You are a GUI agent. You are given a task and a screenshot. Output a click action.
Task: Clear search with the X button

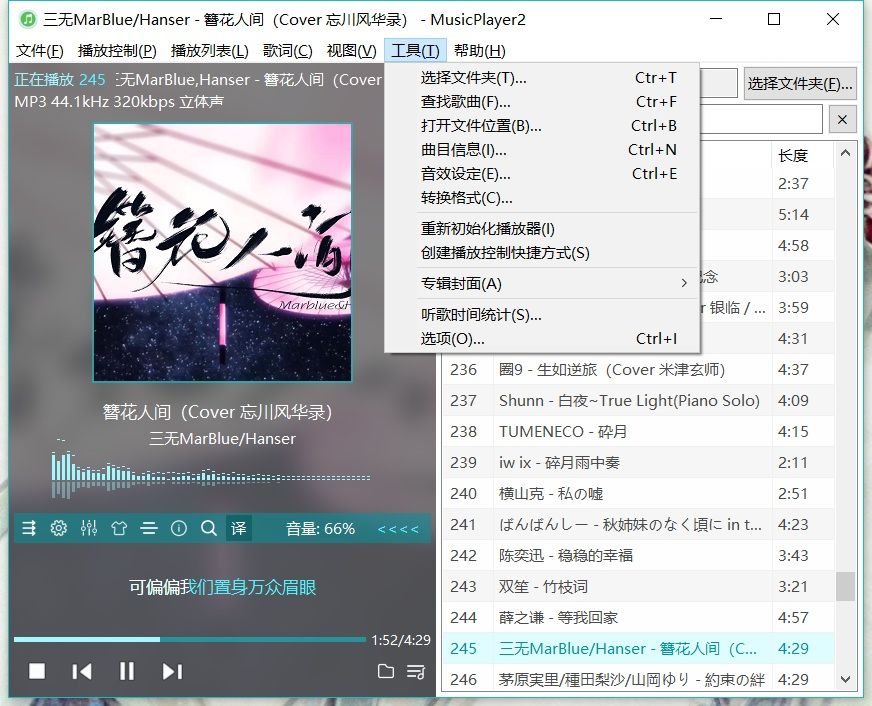pyautogui.click(x=842, y=119)
